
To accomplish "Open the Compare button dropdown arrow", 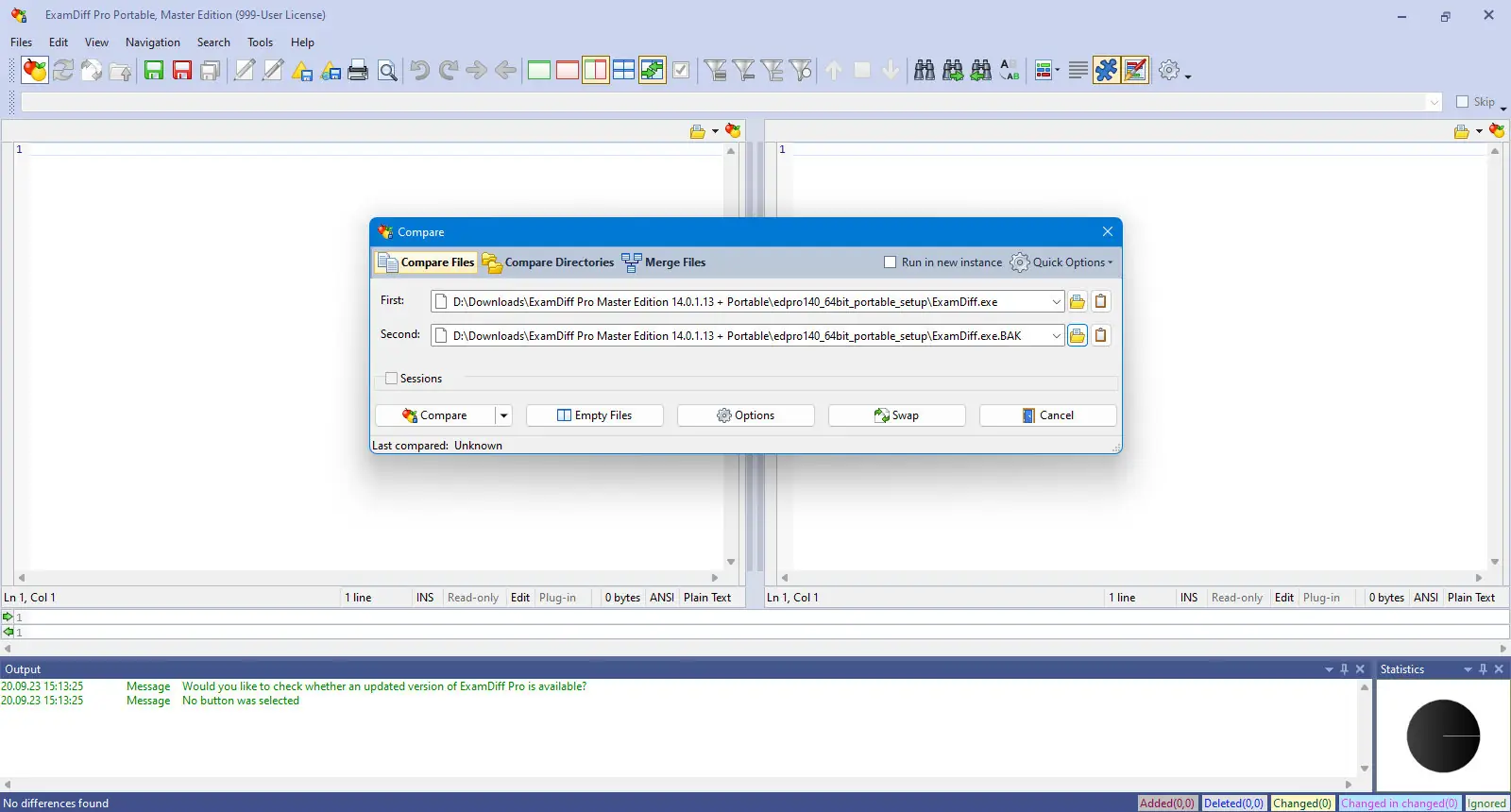I will [504, 415].
